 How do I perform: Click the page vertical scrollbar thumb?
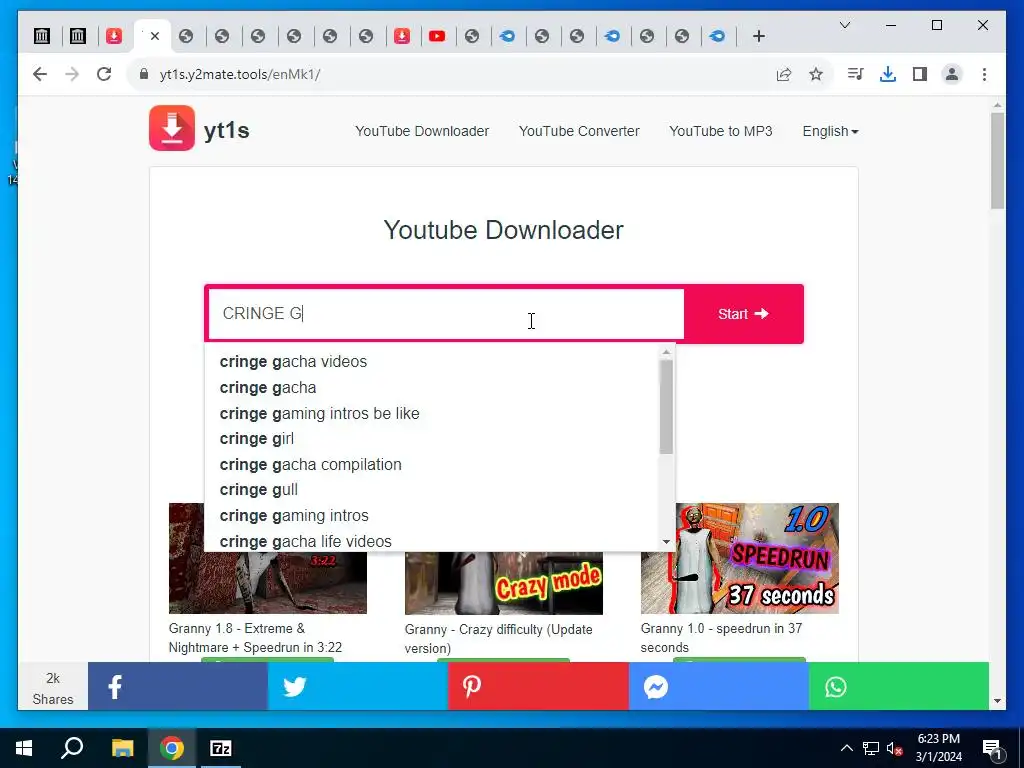tap(997, 161)
